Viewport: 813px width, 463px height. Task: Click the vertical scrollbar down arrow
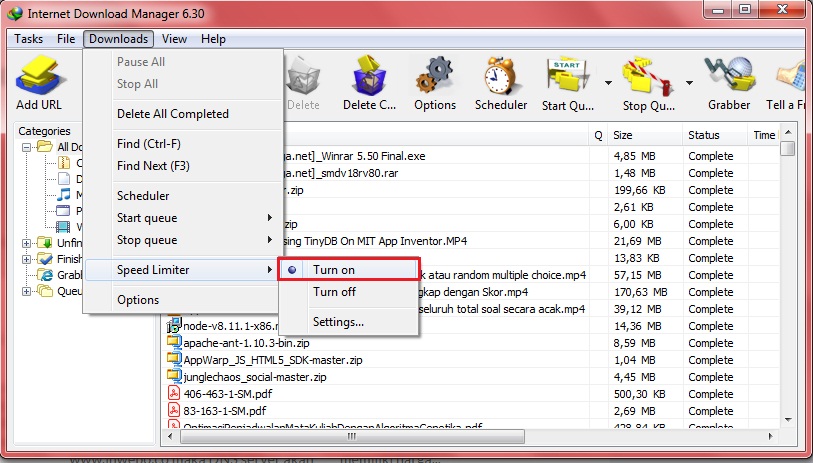pyautogui.click(x=788, y=419)
